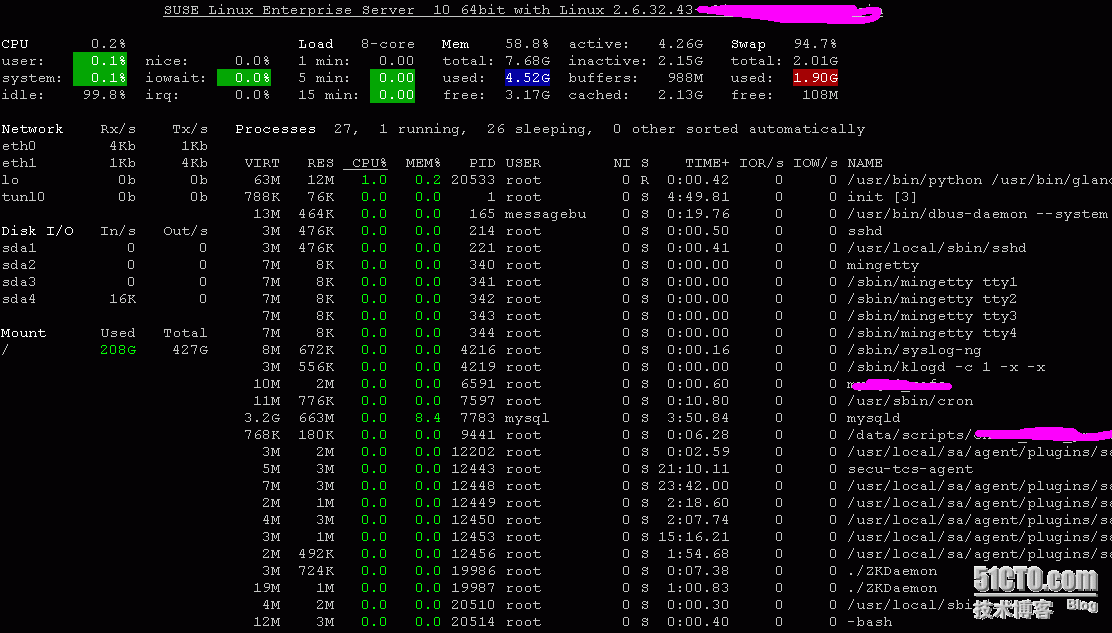Select the mysqld process name
The image size is (1112, 633).
coord(873,418)
